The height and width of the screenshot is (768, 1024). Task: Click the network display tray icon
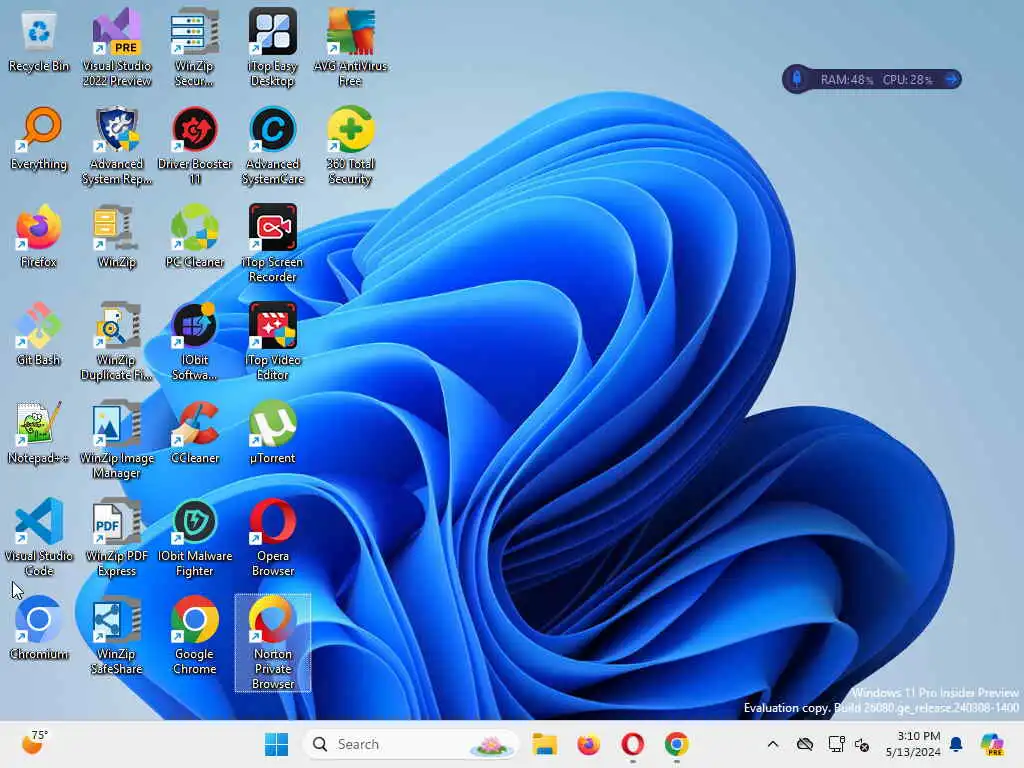click(x=837, y=744)
